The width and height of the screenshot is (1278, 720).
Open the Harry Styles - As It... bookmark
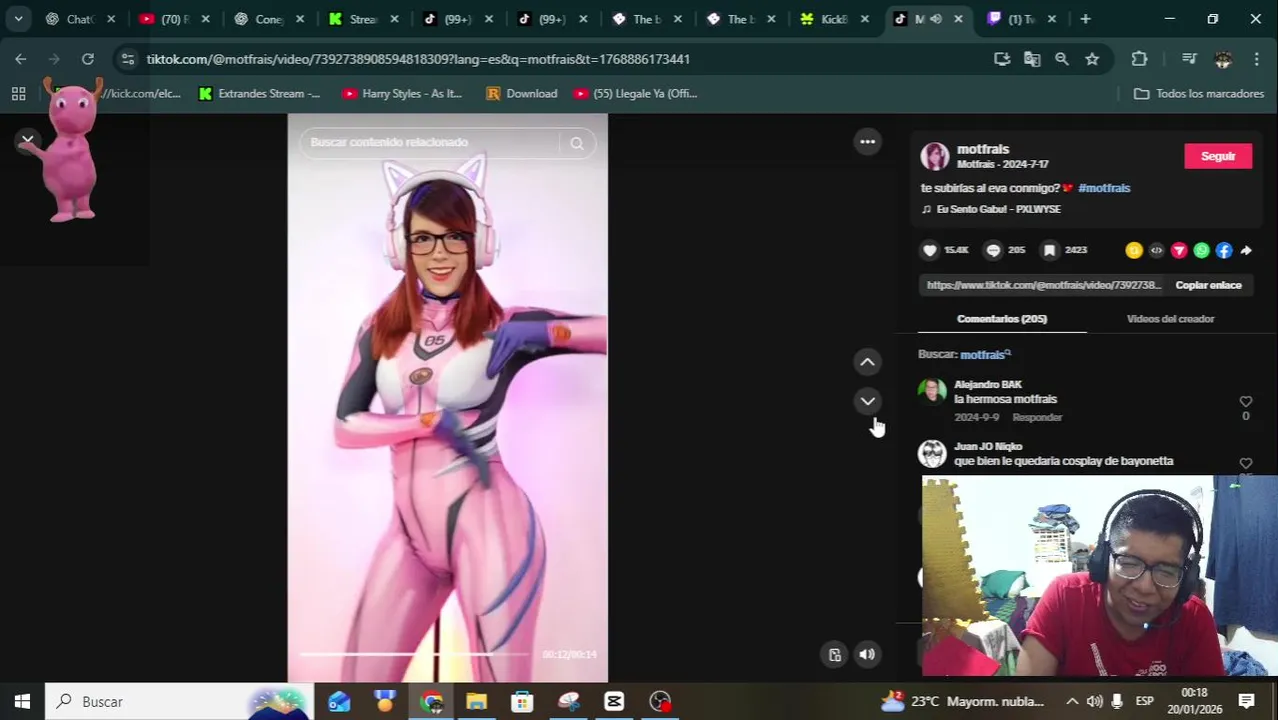click(402, 94)
